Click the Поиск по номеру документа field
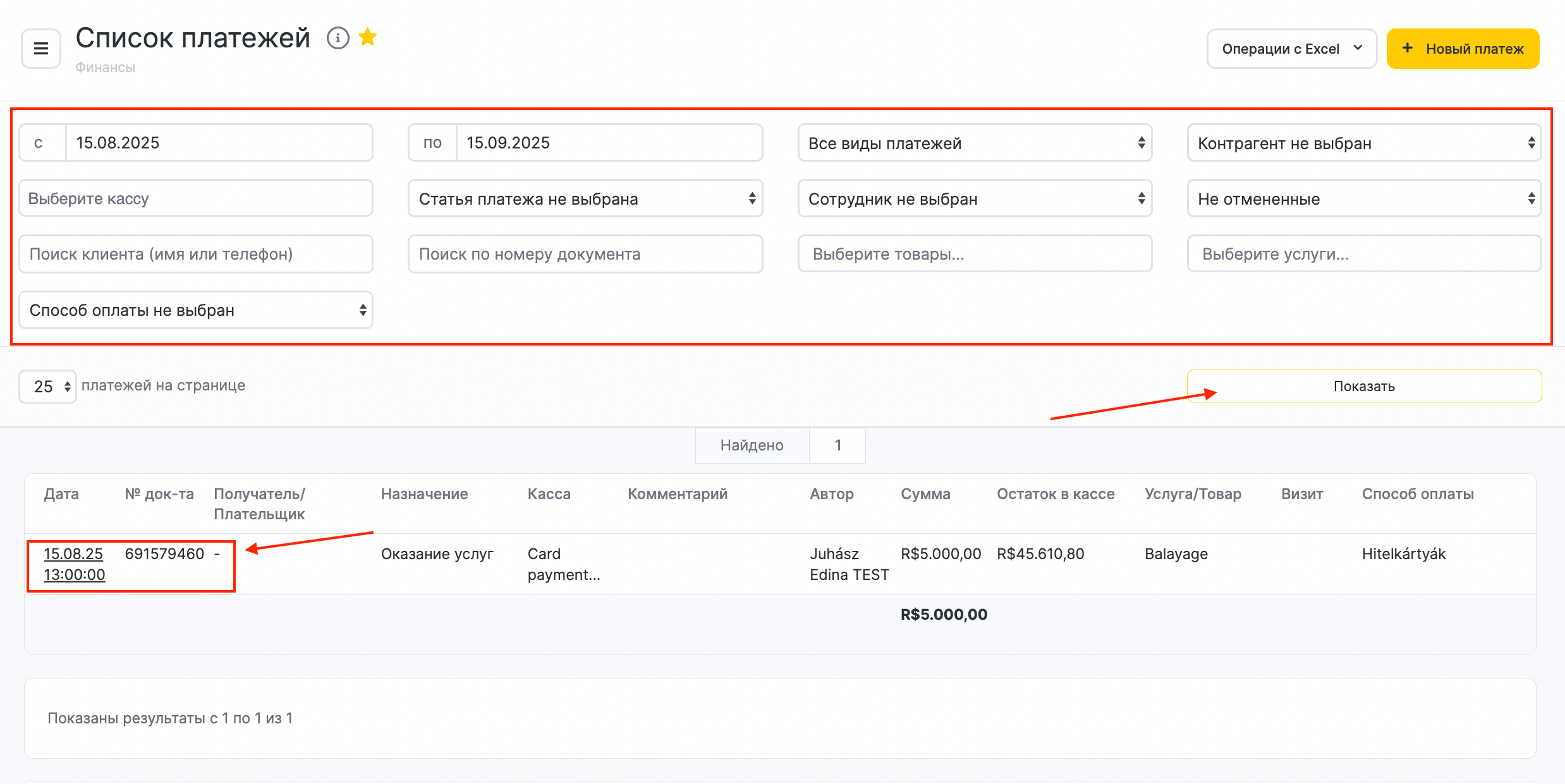The height and width of the screenshot is (784, 1565). [585, 254]
